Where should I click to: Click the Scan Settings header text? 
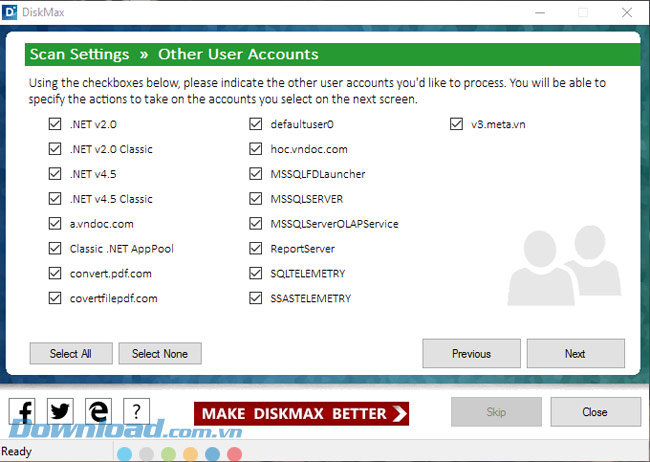click(x=79, y=54)
